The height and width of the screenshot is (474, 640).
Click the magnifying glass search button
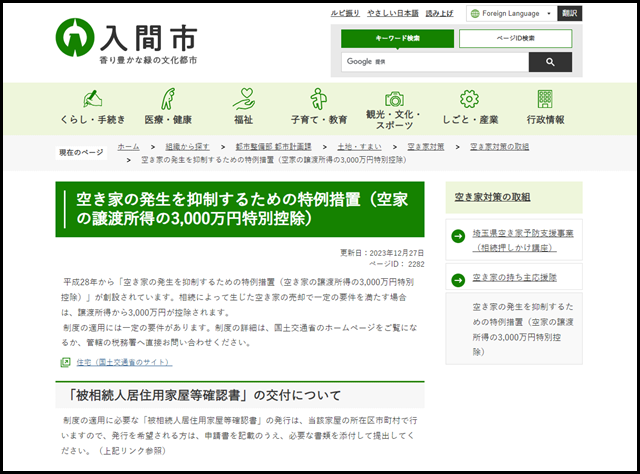click(550, 62)
